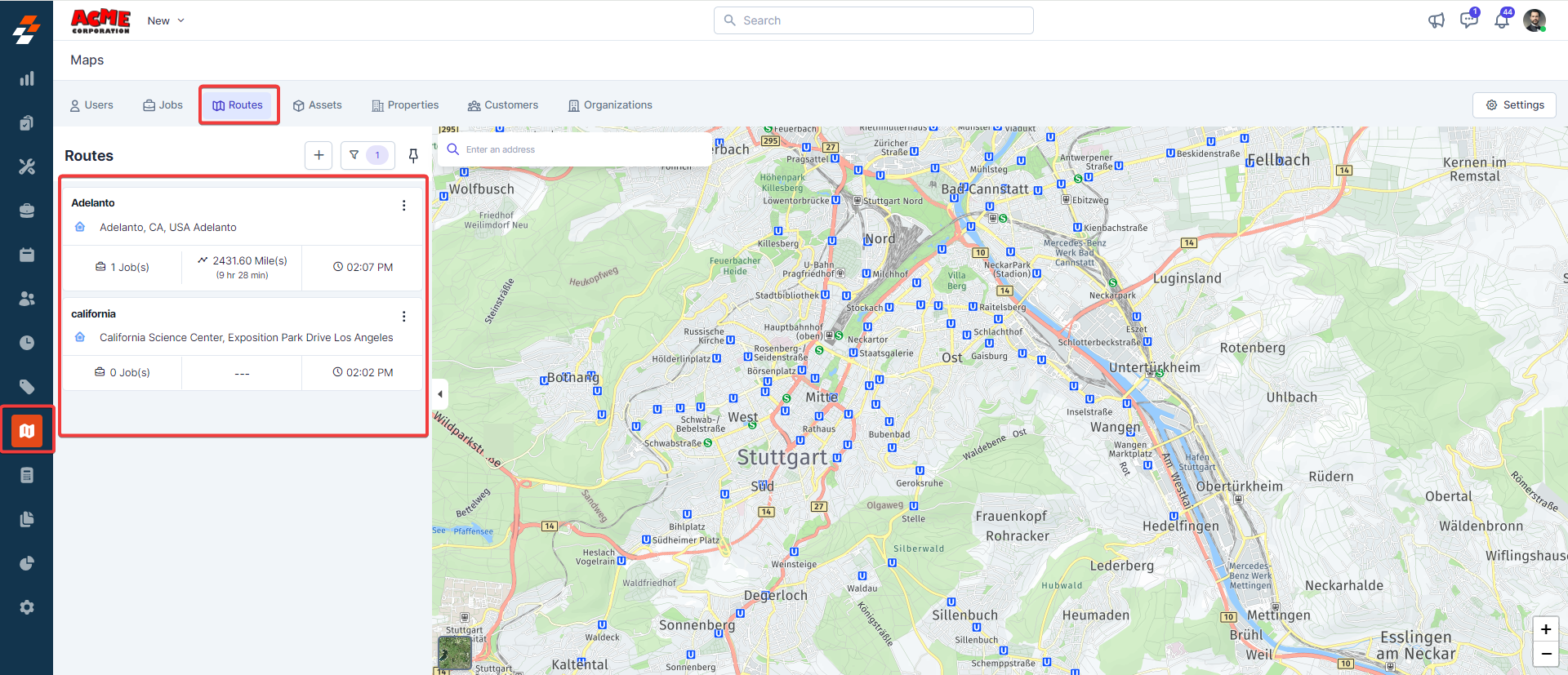This screenshot has width=1568, height=675.
Task: Pin the Routes panel
Action: 413,155
